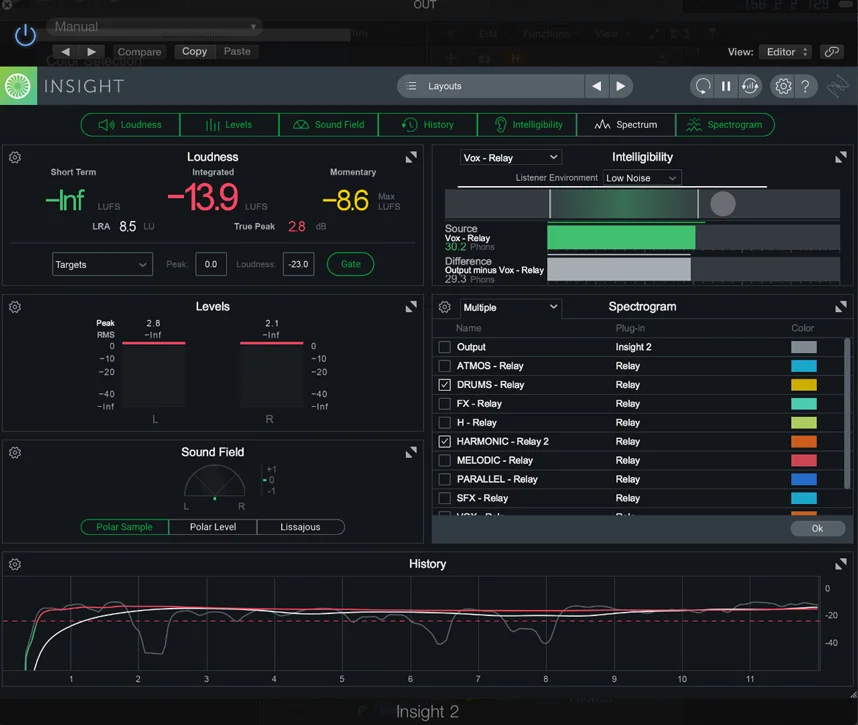Open Spectrogram panel settings gear
The height and width of the screenshot is (725, 858).
point(444,307)
